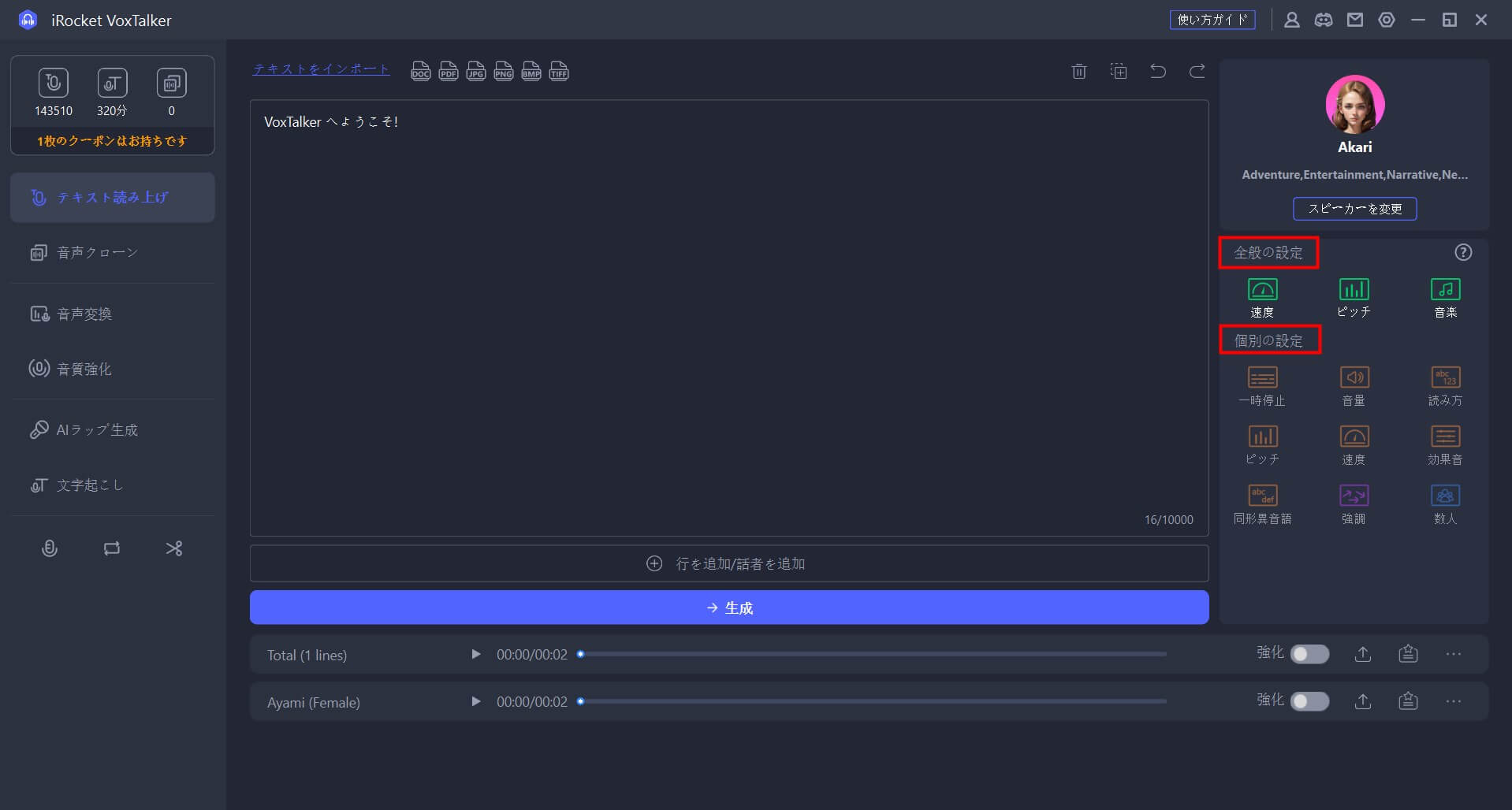Open the user account icon
This screenshot has height=810, width=1512.
pyautogui.click(x=1292, y=20)
